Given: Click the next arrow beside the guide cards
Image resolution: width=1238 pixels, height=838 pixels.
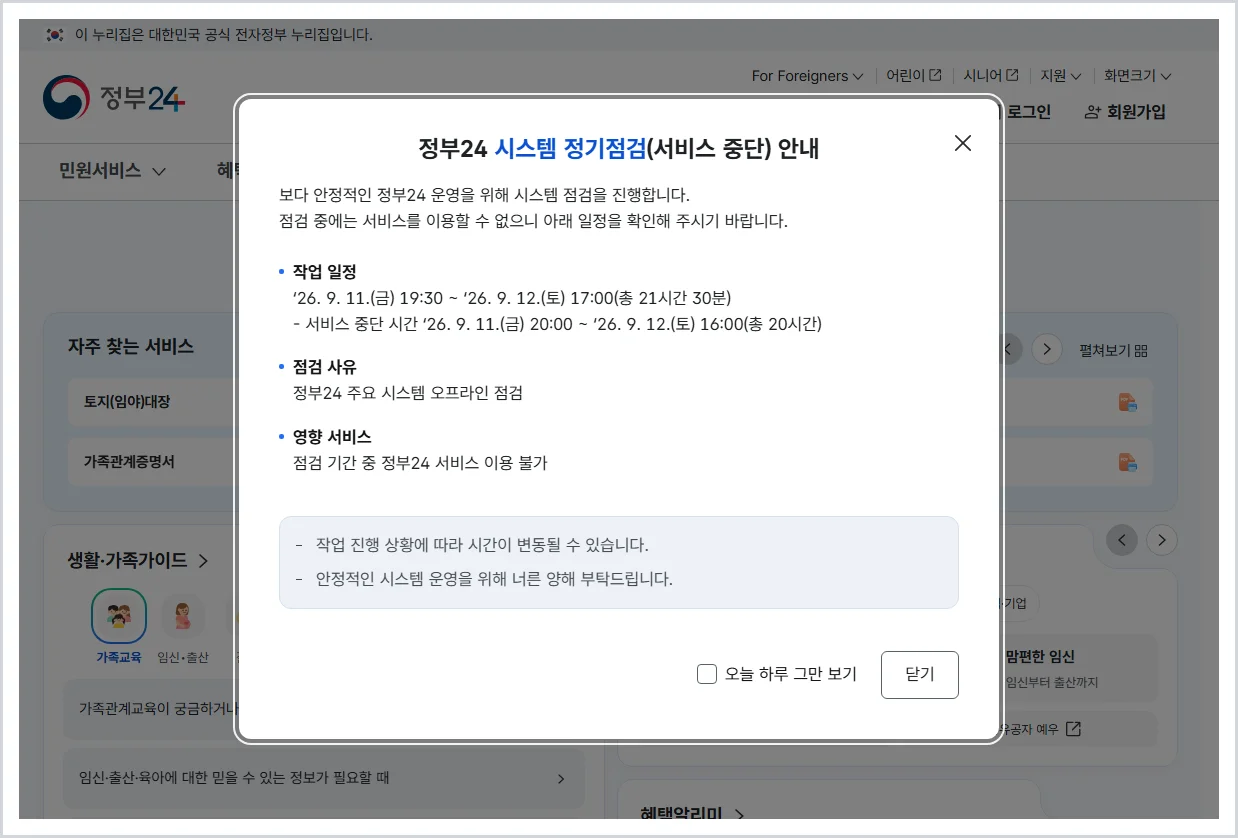Looking at the screenshot, I should point(1161,540).
